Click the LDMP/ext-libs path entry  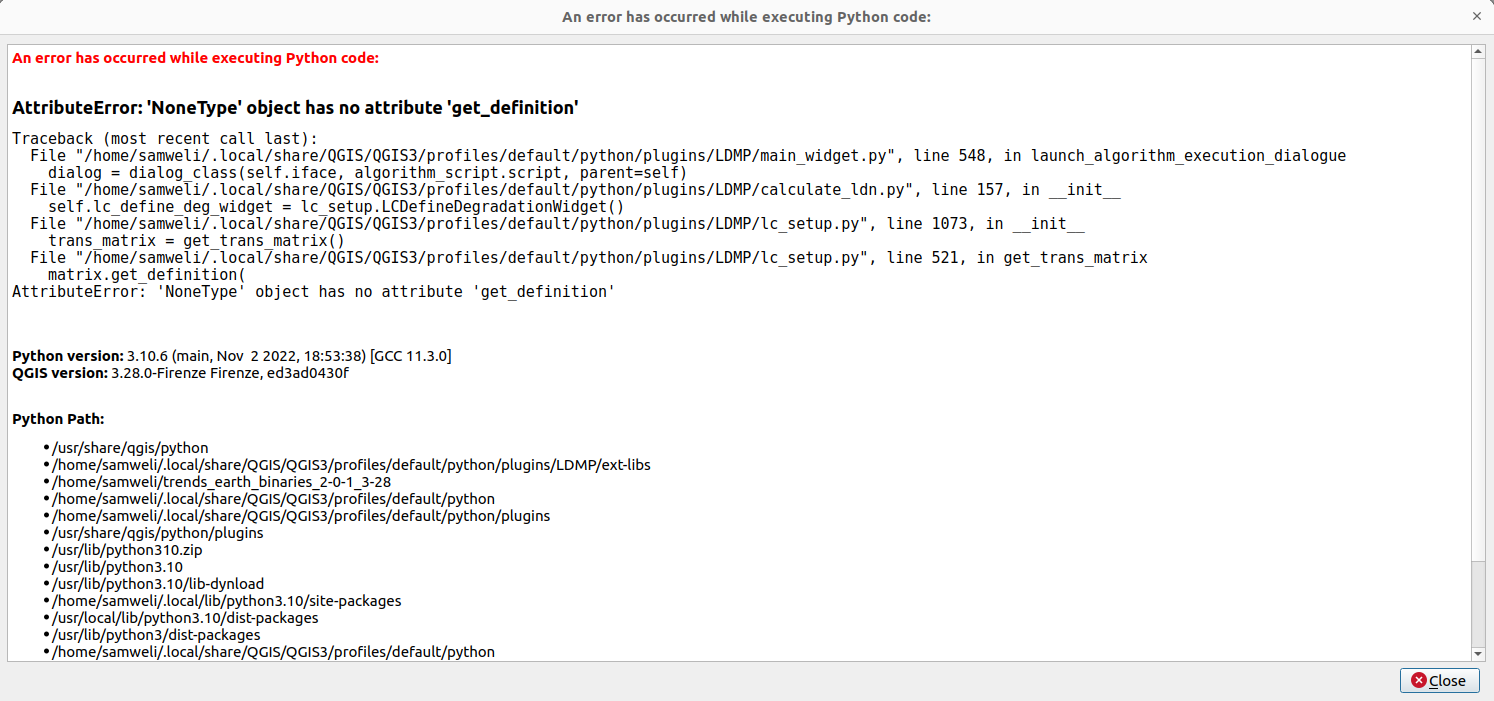350,464
